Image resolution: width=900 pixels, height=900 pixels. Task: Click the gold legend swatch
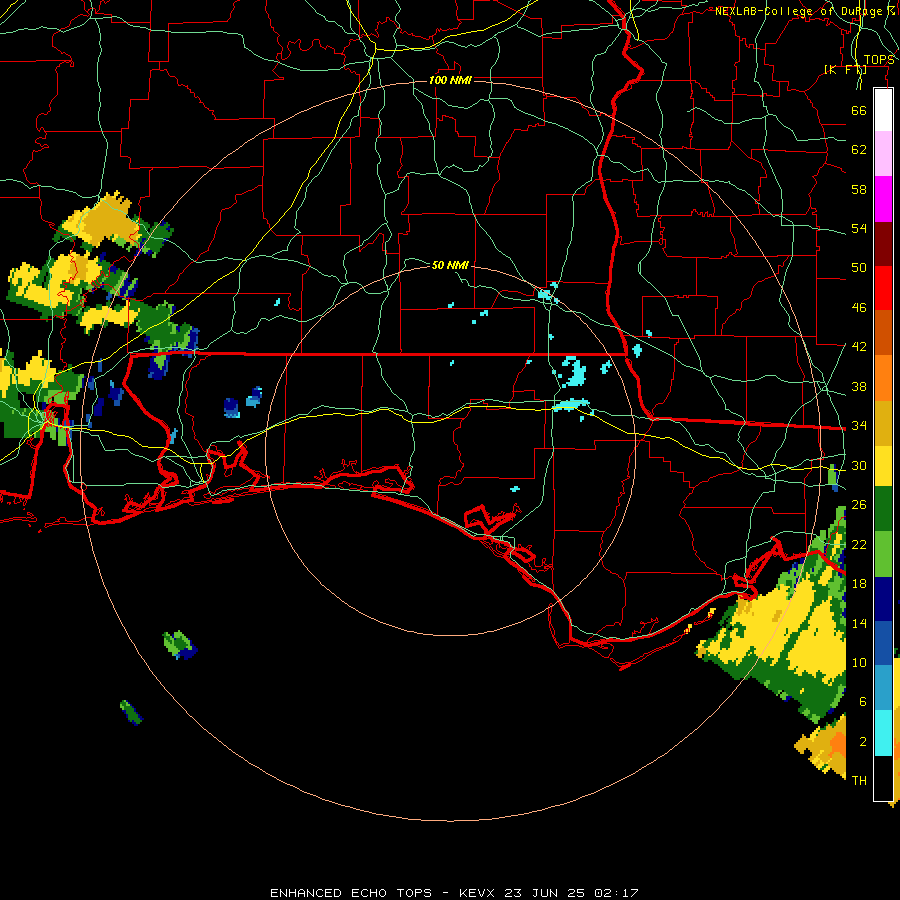click(x=883, y=422)
